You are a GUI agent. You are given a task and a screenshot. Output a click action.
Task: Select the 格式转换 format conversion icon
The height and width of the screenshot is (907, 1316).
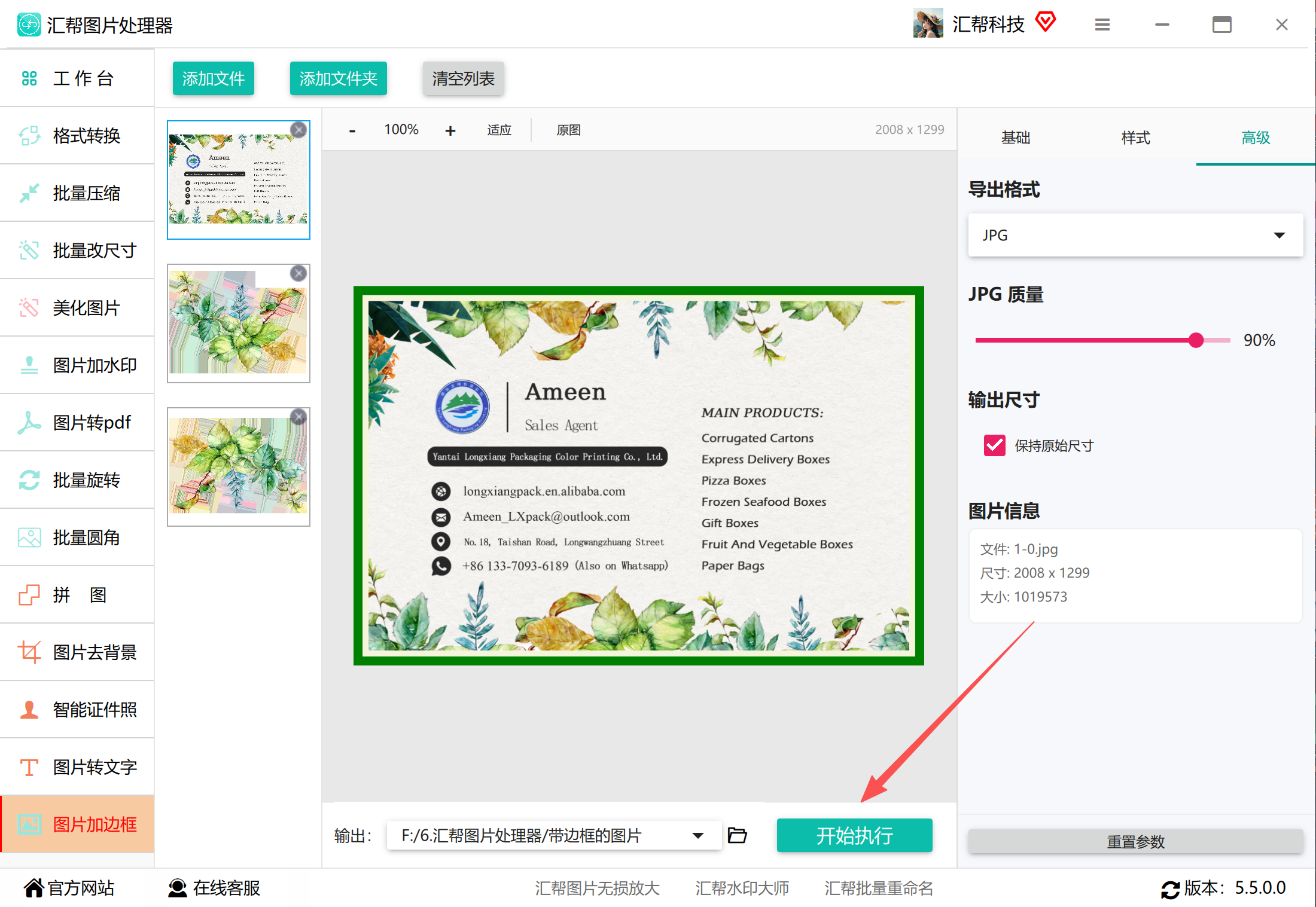(29, 136)
